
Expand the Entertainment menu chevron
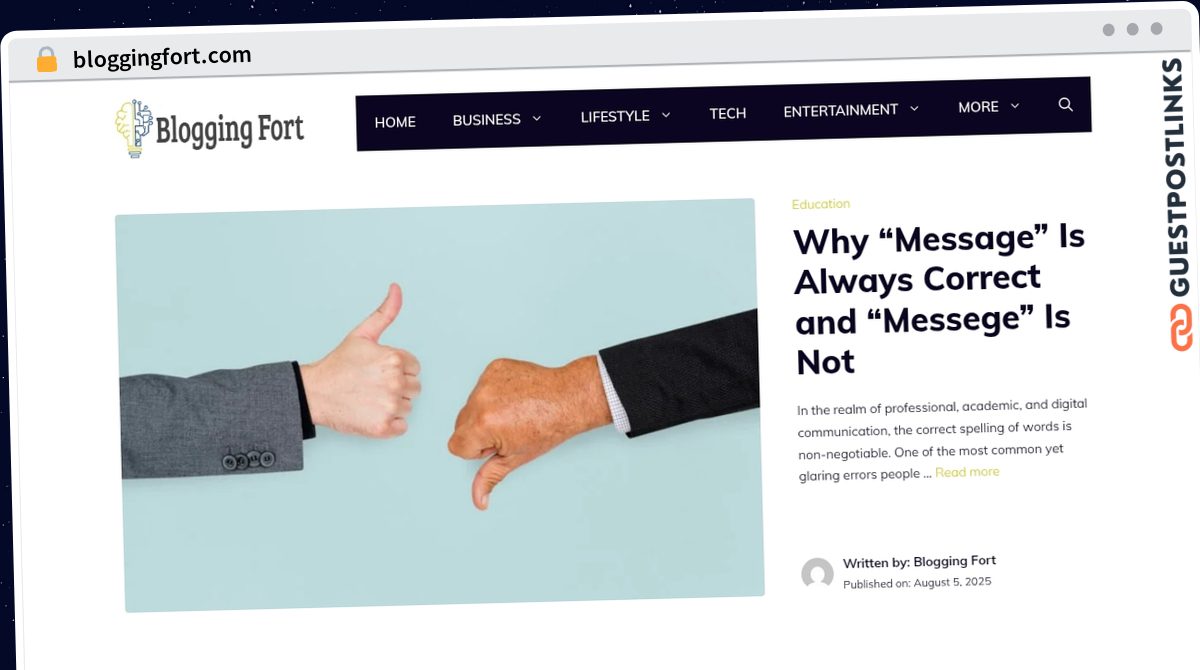click(x=914, y=109)
